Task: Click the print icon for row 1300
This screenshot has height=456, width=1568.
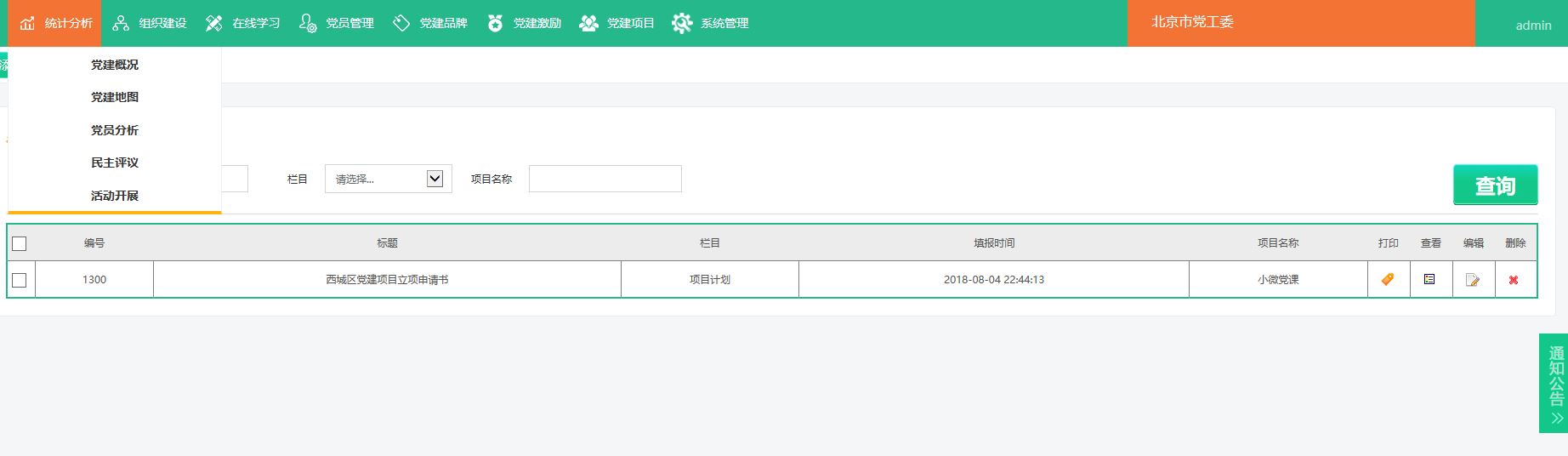Action: tap(1388, 279)
